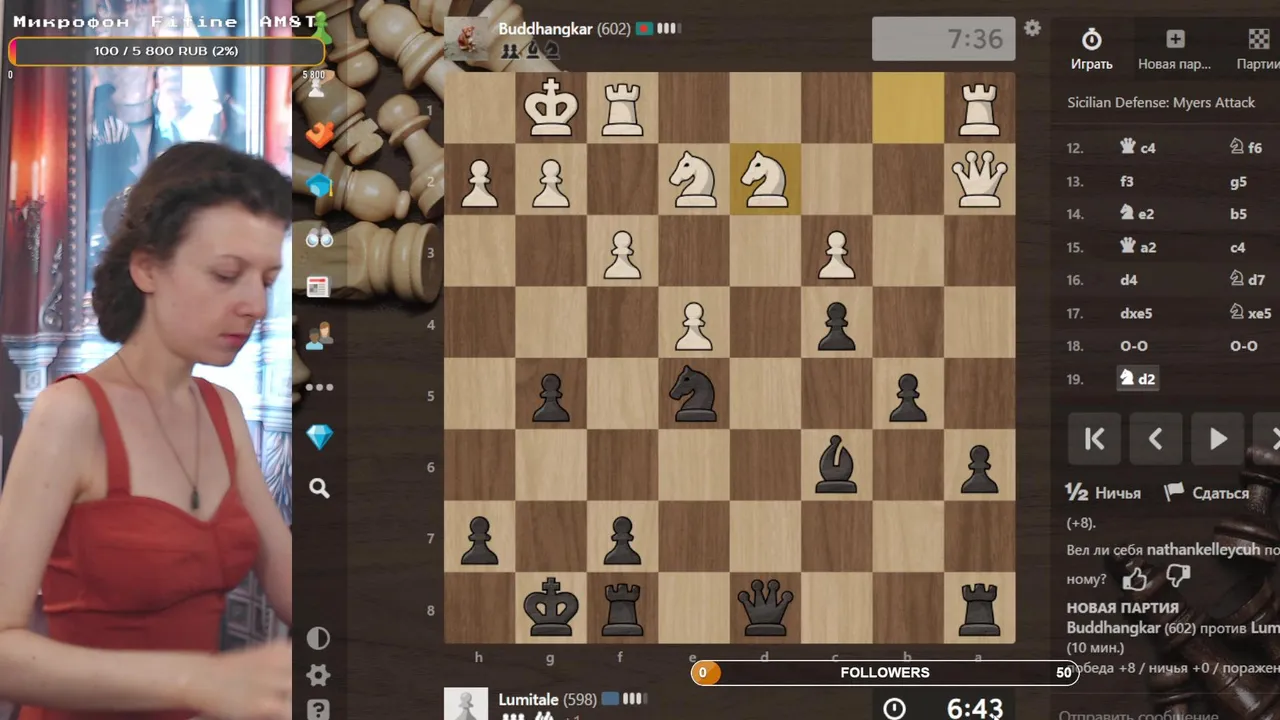
Task: Open the board settings gear near the clock
Action: (1032, 28)
